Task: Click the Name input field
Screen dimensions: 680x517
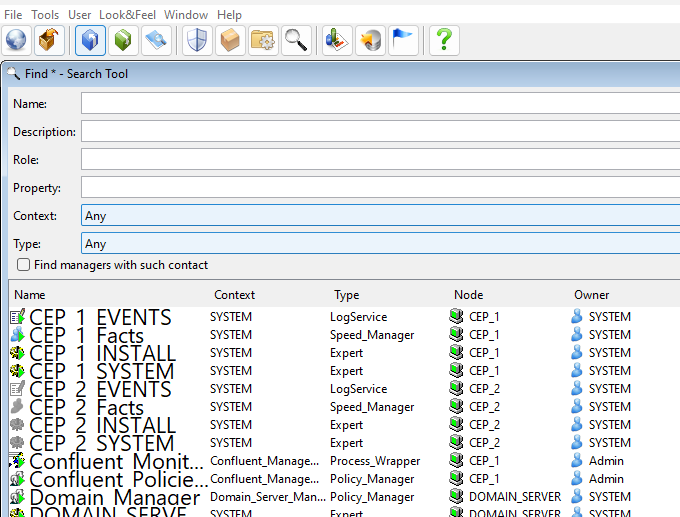Action: (x=381, y=103)
